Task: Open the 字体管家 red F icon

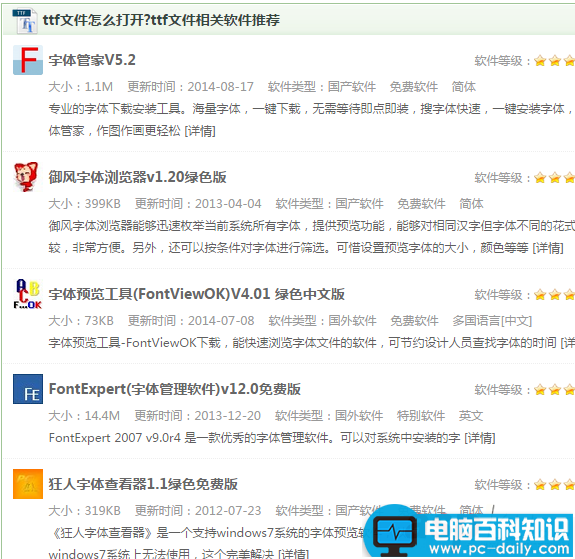Action: pyautogui.click(x=28, y=60)
